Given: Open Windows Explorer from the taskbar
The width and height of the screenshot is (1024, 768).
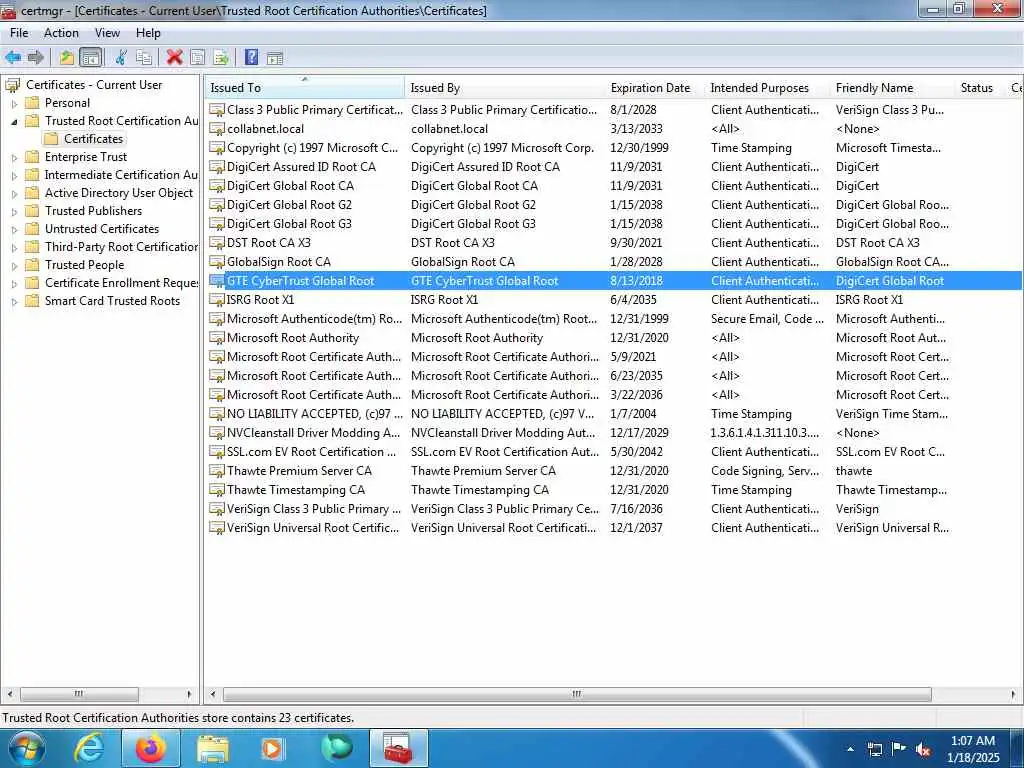Looking at the screenshot, I should [x=213, y=748].
